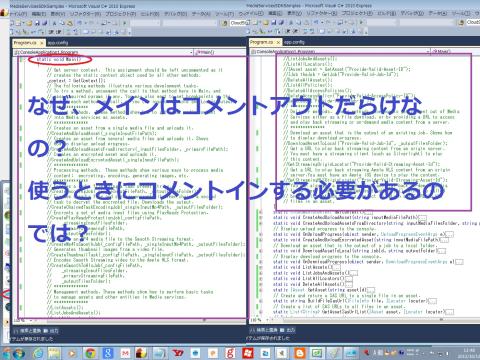
Task: Click Paste icon in left window toolbar
Action: 70,23
